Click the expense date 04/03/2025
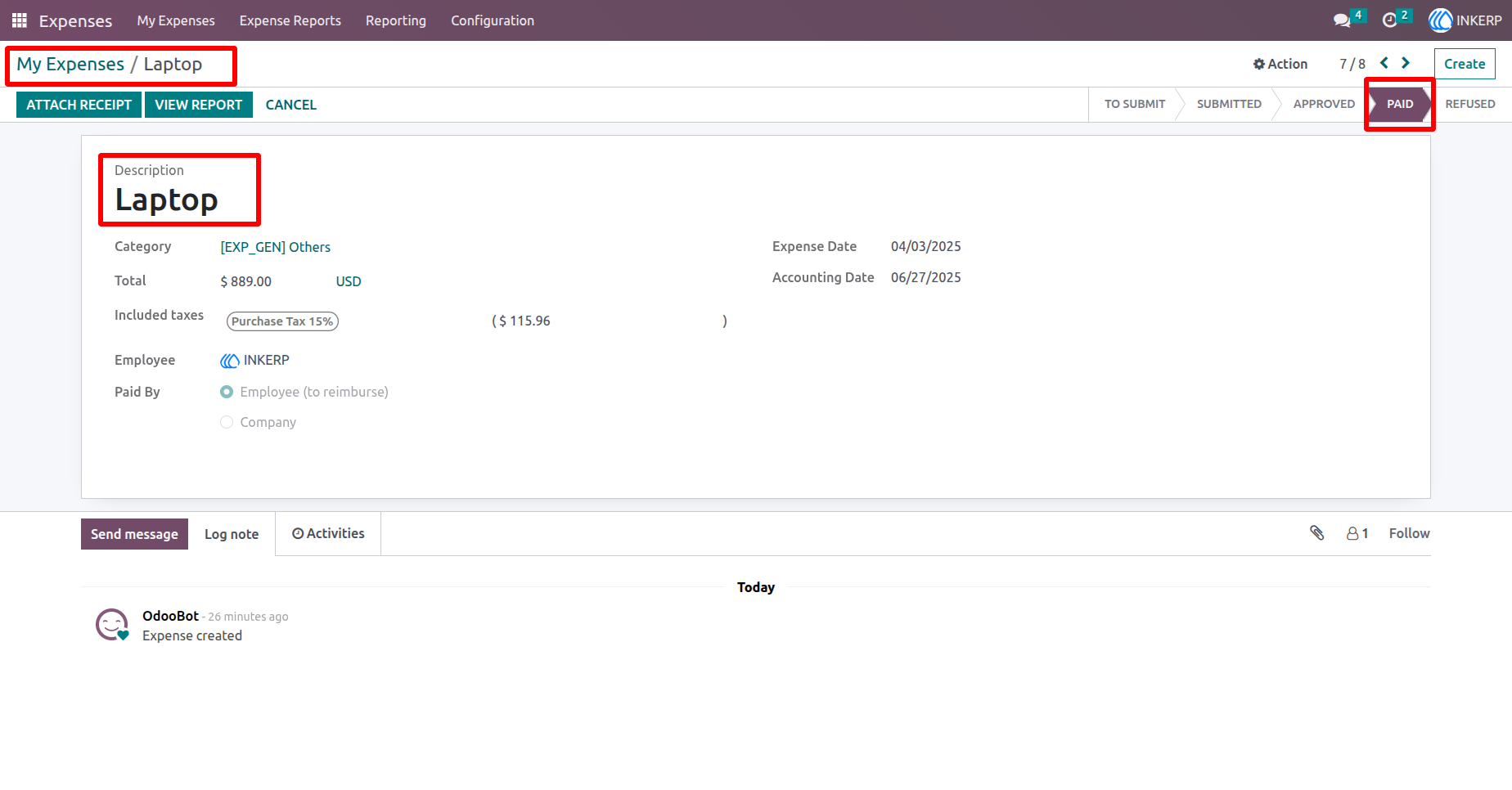Screen dimensions: 1512x790 tap(926, 246)
